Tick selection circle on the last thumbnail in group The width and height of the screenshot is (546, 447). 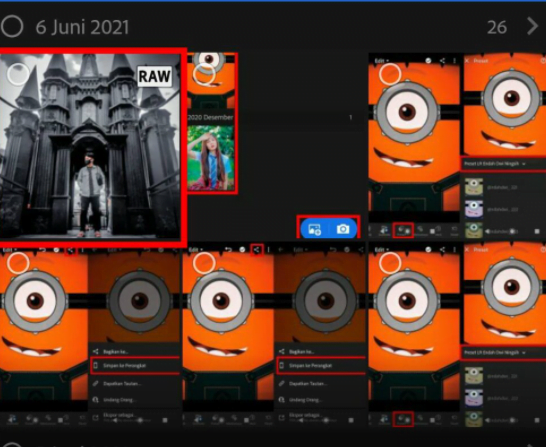pos(390,263)
